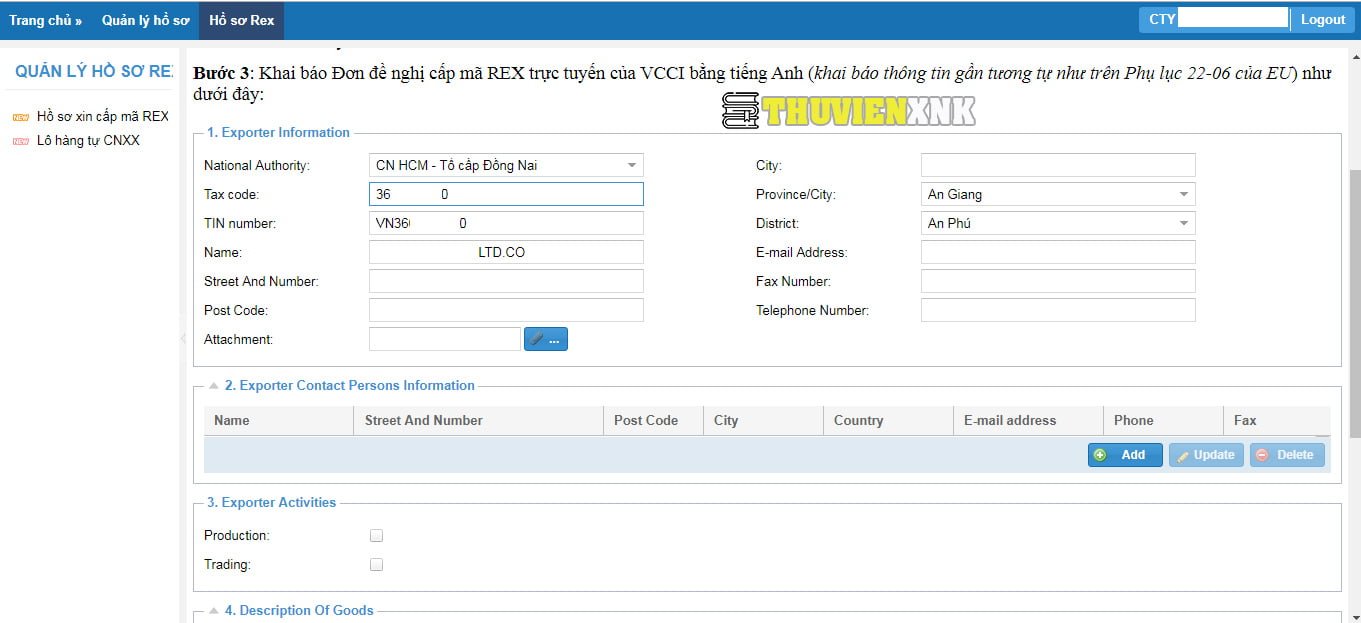The width and height of the screenshot is (1361, 623).
Task: Click the E-mail address column header
Action: coord(1028,420)
